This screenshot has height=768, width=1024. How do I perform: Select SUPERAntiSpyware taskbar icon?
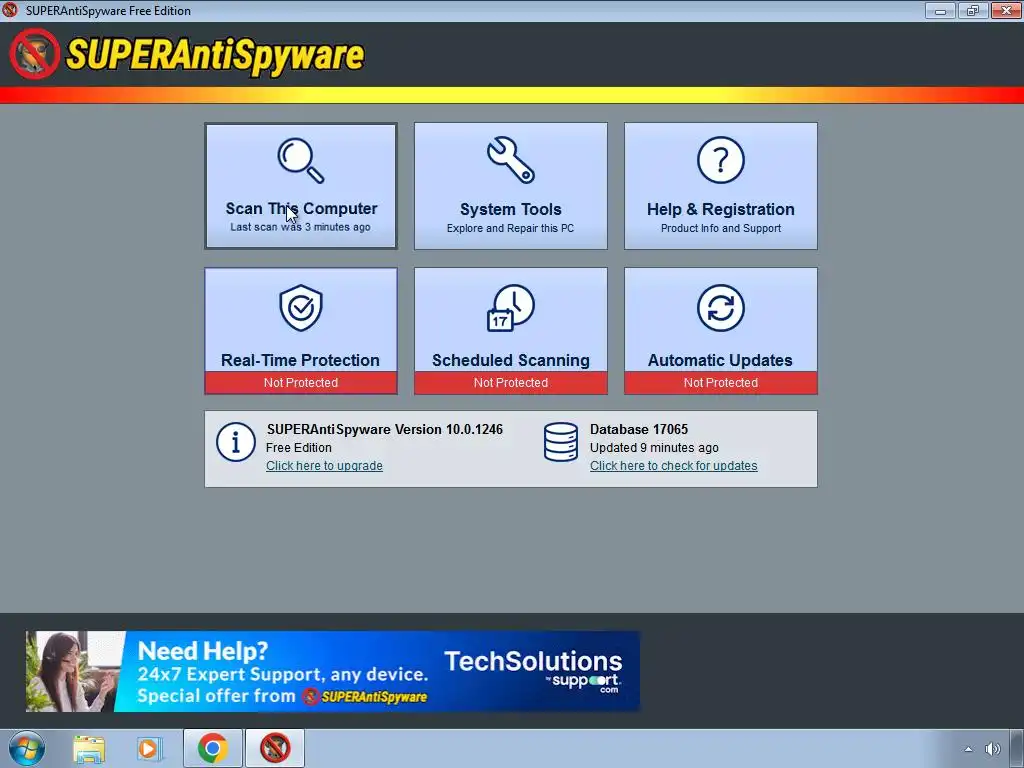click(x=275, y=748)
